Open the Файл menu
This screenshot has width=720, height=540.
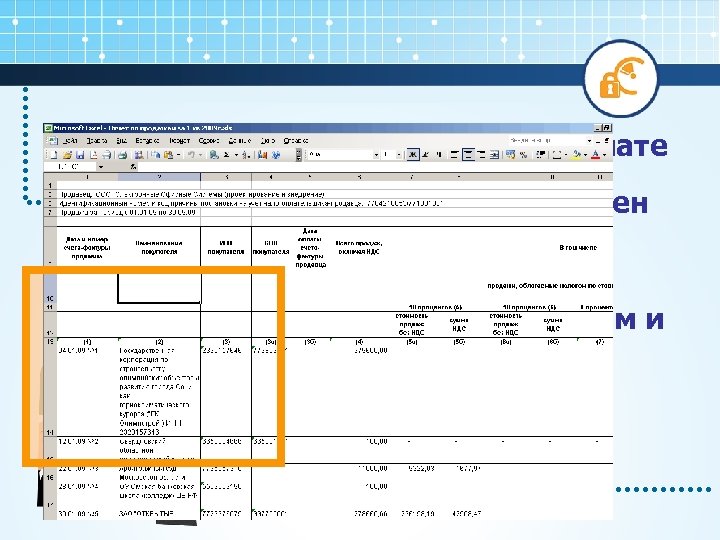click(70, 141)
